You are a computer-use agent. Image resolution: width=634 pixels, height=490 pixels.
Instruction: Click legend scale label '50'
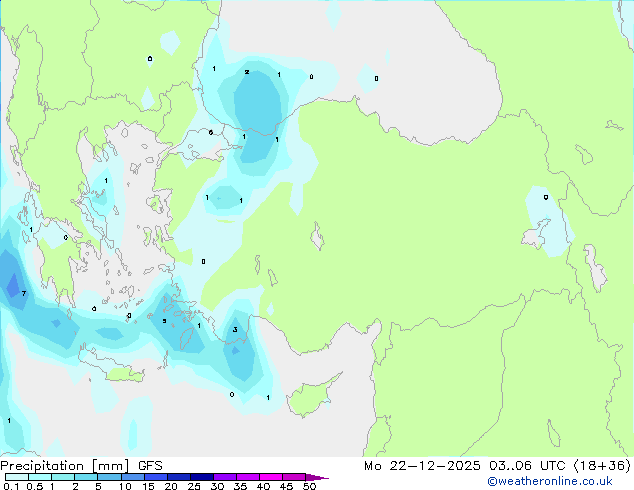pyautogui.click(x=309, y=486)
